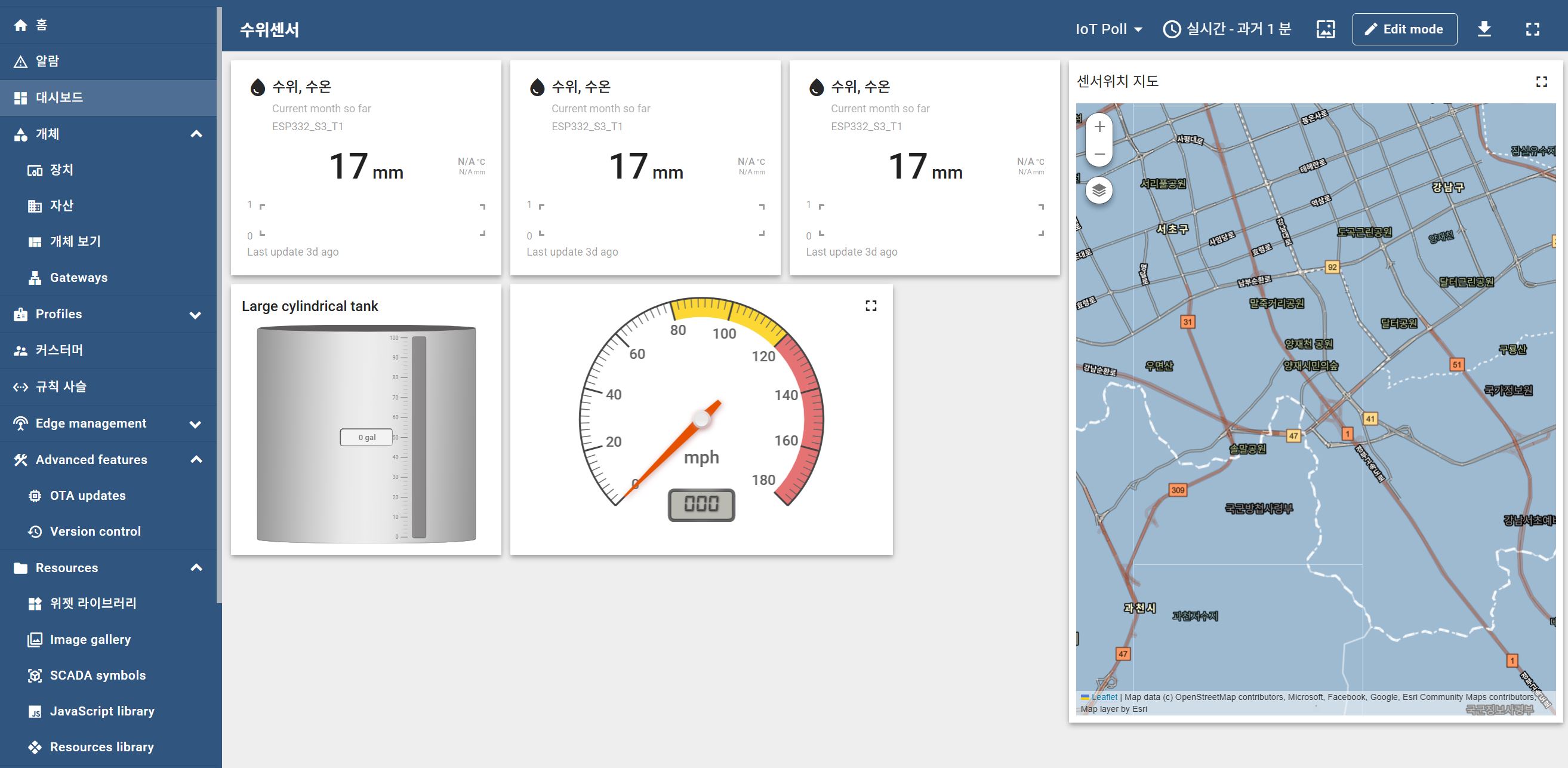Open the Leaflet attribution link

point(1104,698)
